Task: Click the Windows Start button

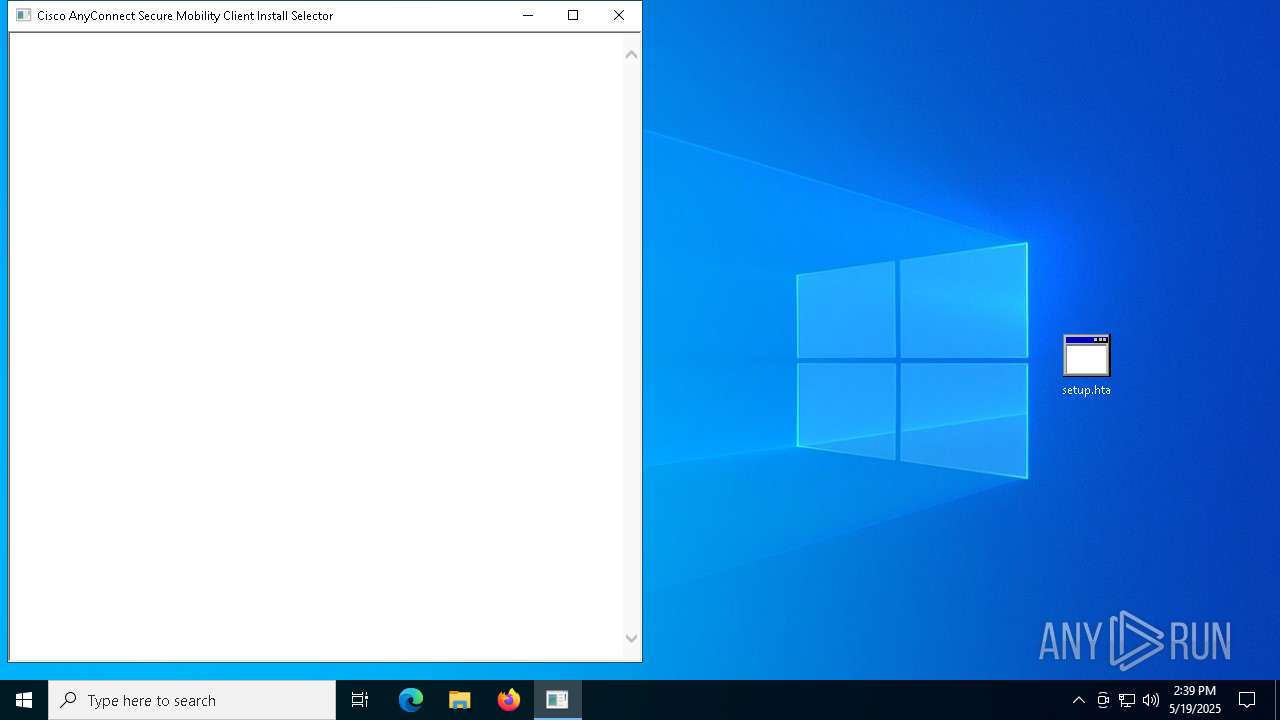Action: [x=24, y=700]
